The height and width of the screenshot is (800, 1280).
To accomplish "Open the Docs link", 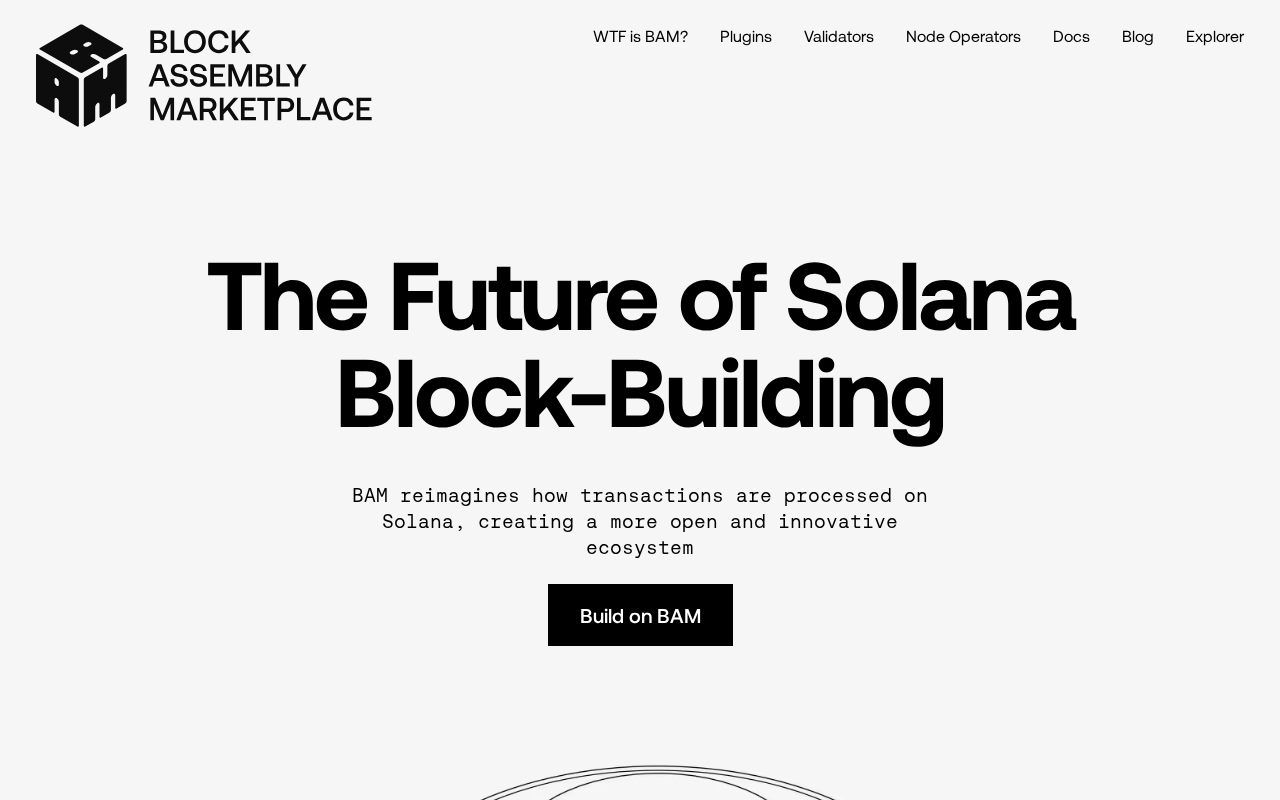I will tap(1071, 37).
